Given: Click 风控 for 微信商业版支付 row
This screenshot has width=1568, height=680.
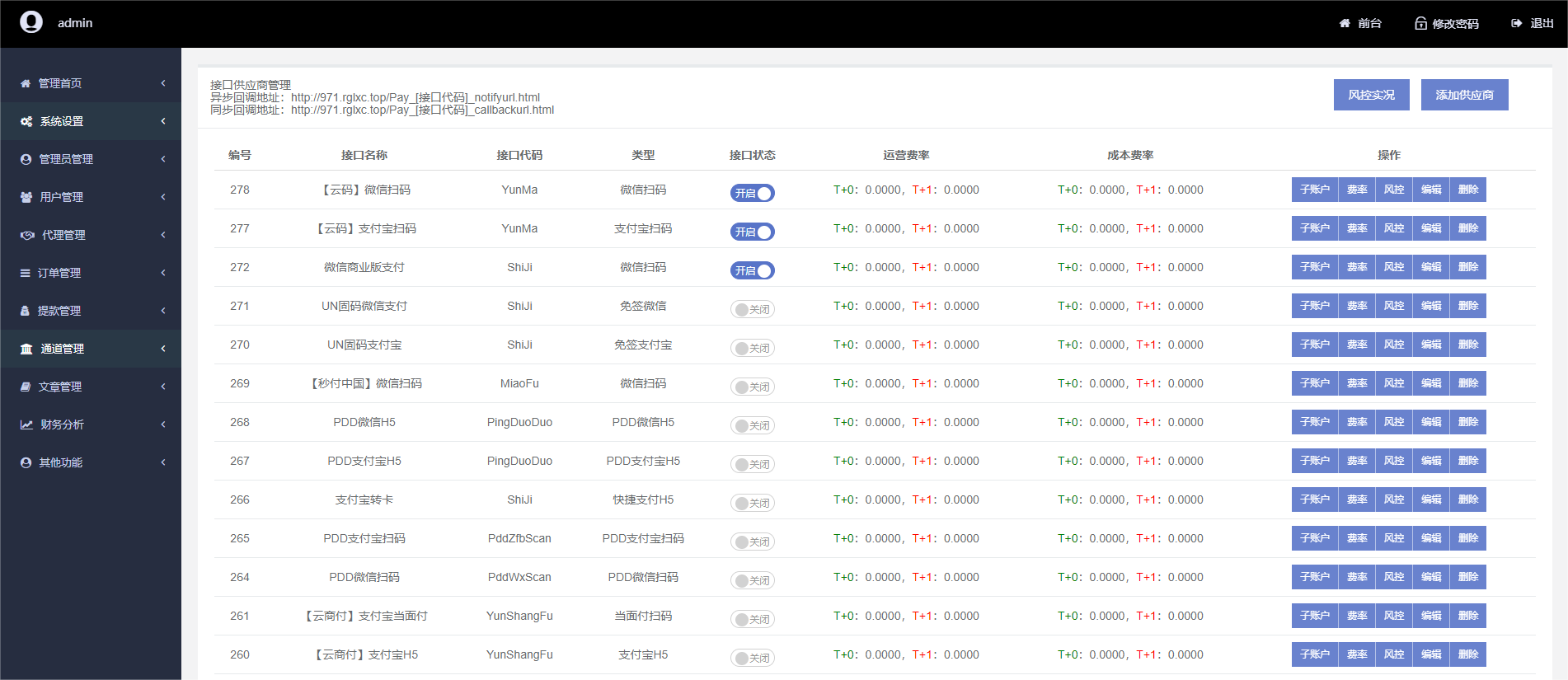Looking at the screenshot, I should pos(1394,267).
